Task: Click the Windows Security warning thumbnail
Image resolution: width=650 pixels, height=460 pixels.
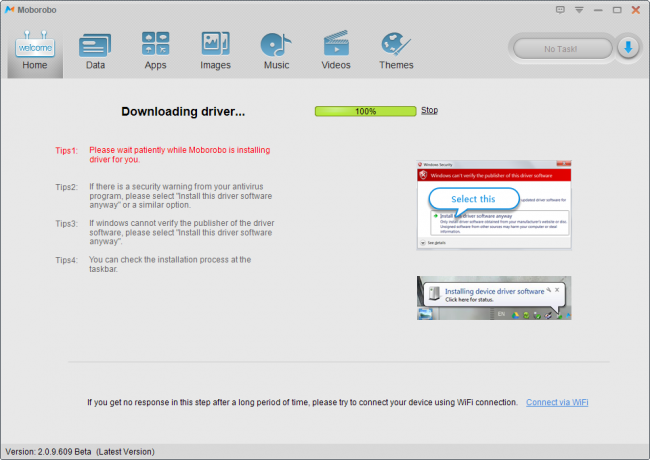Action: pyautogui.click(x=494, y=205)
